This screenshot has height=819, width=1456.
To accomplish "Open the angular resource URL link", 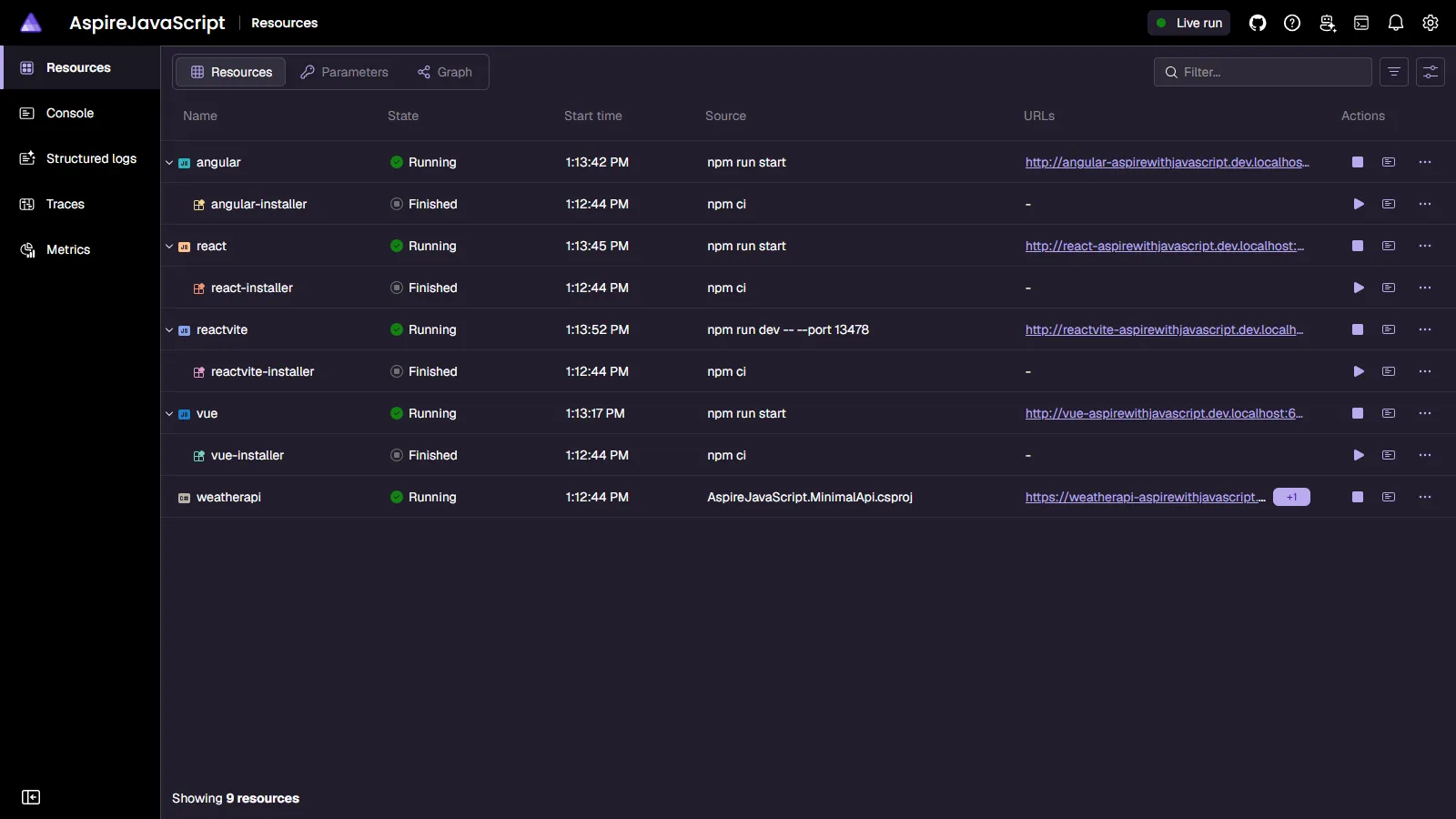I will 1167,162.
